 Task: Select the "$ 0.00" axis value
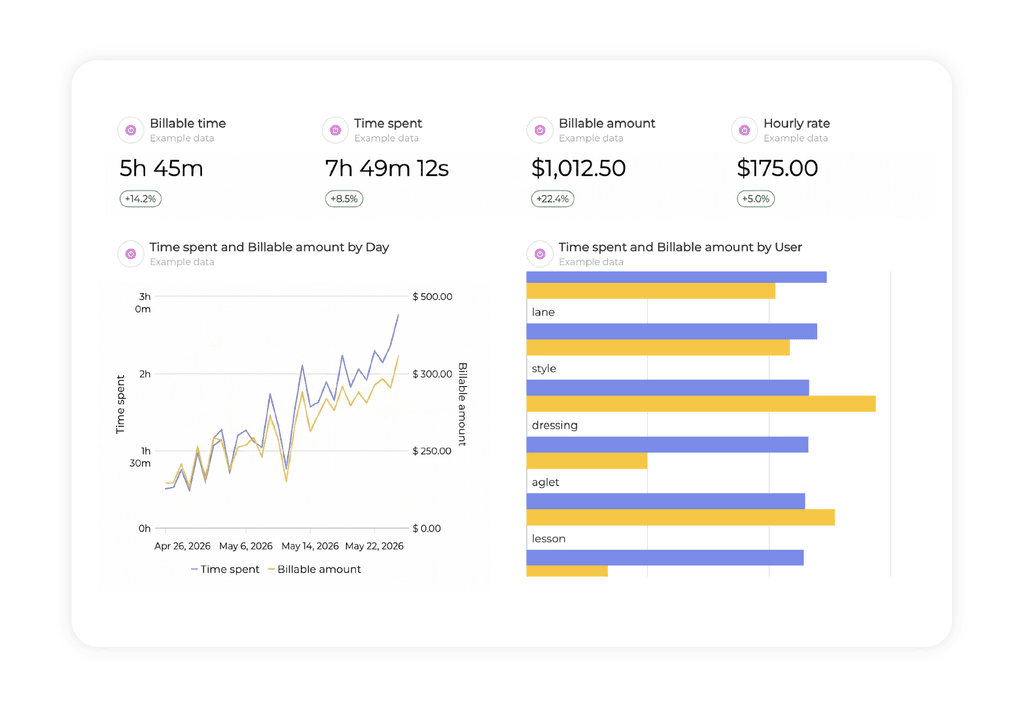tap(426, 529)
